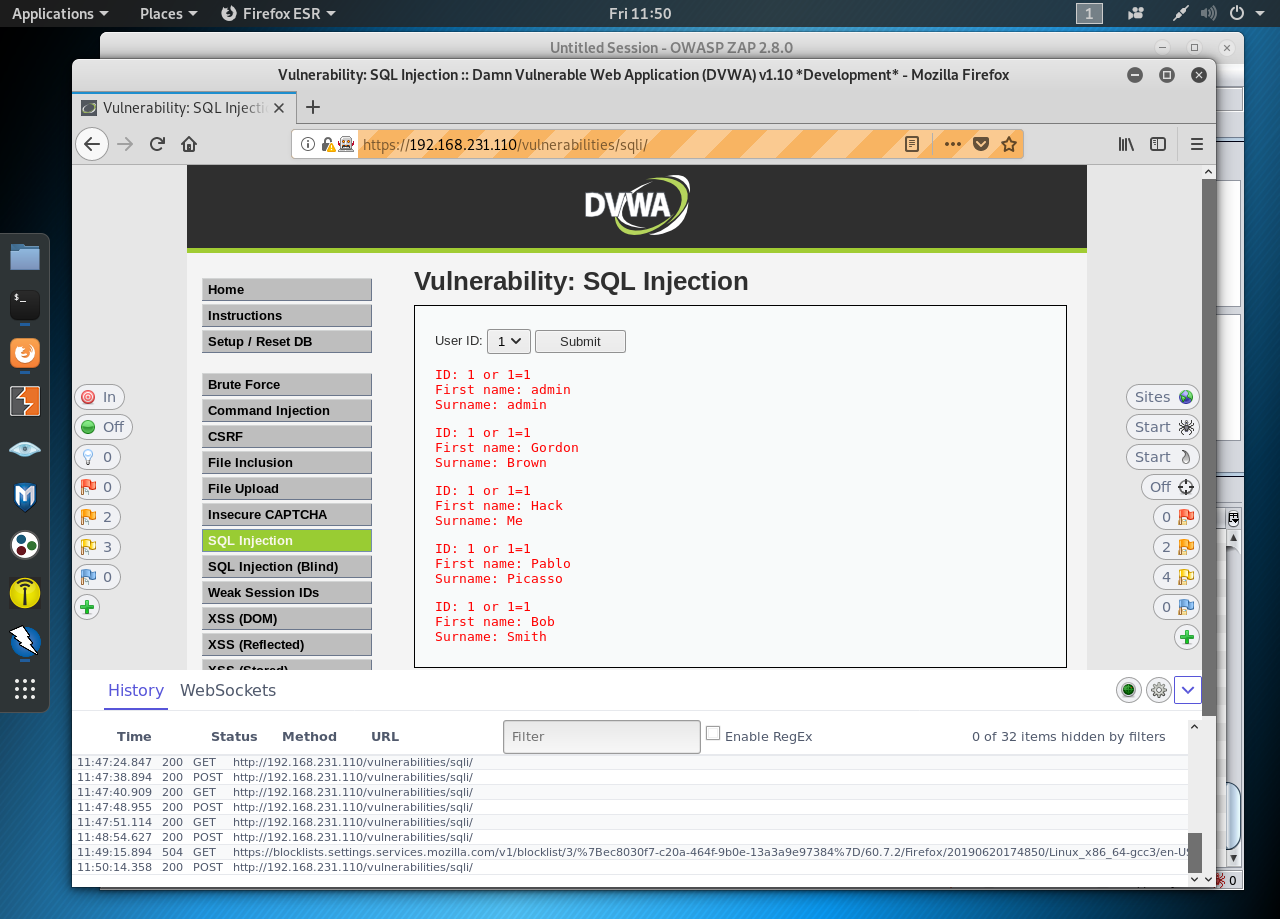Click the Firefox forward arrow button
1280x919 pixels.
click(x=125, y=144)
